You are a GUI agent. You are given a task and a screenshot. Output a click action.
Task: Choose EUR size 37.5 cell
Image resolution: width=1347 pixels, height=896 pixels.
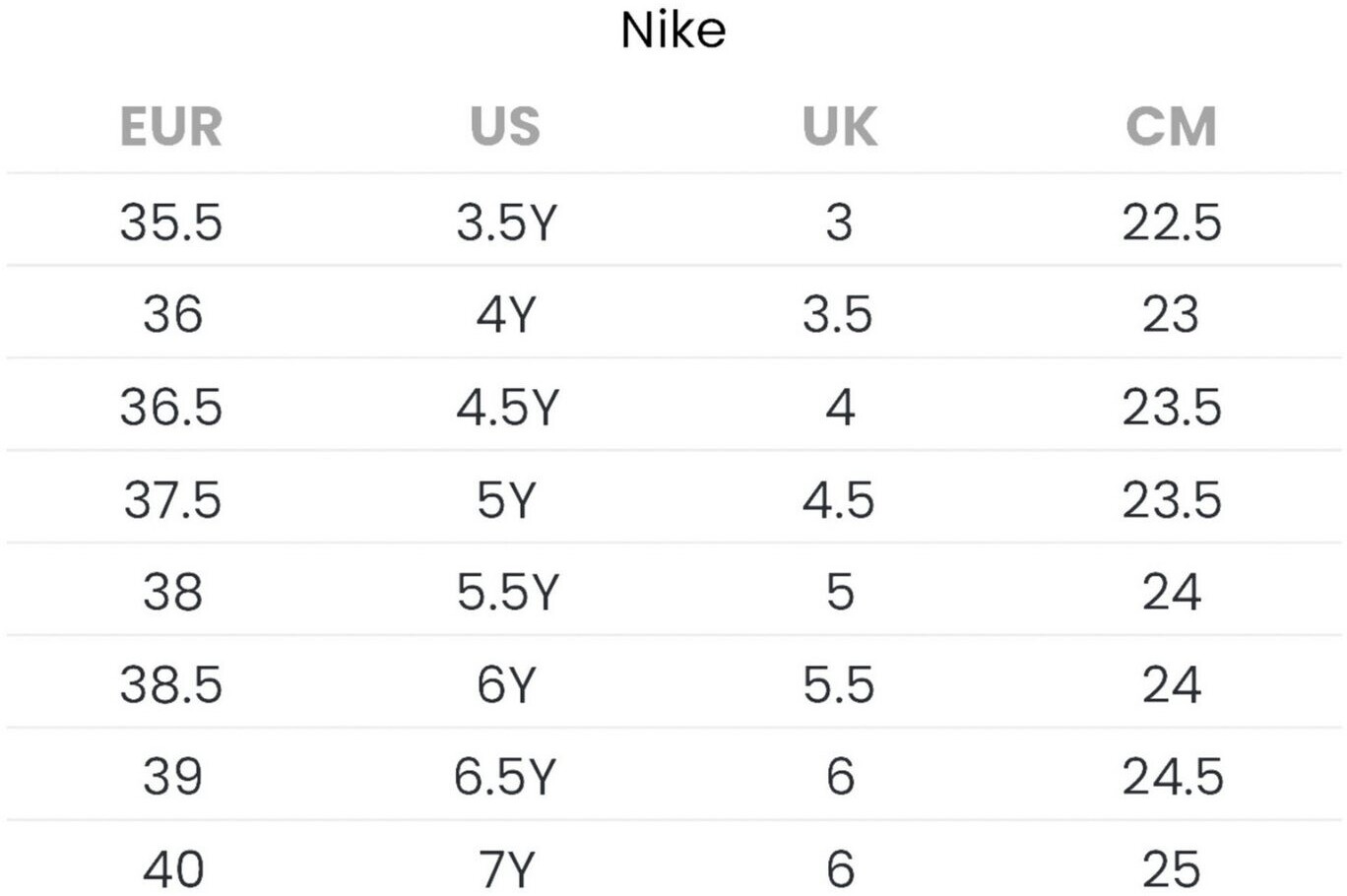172,499
